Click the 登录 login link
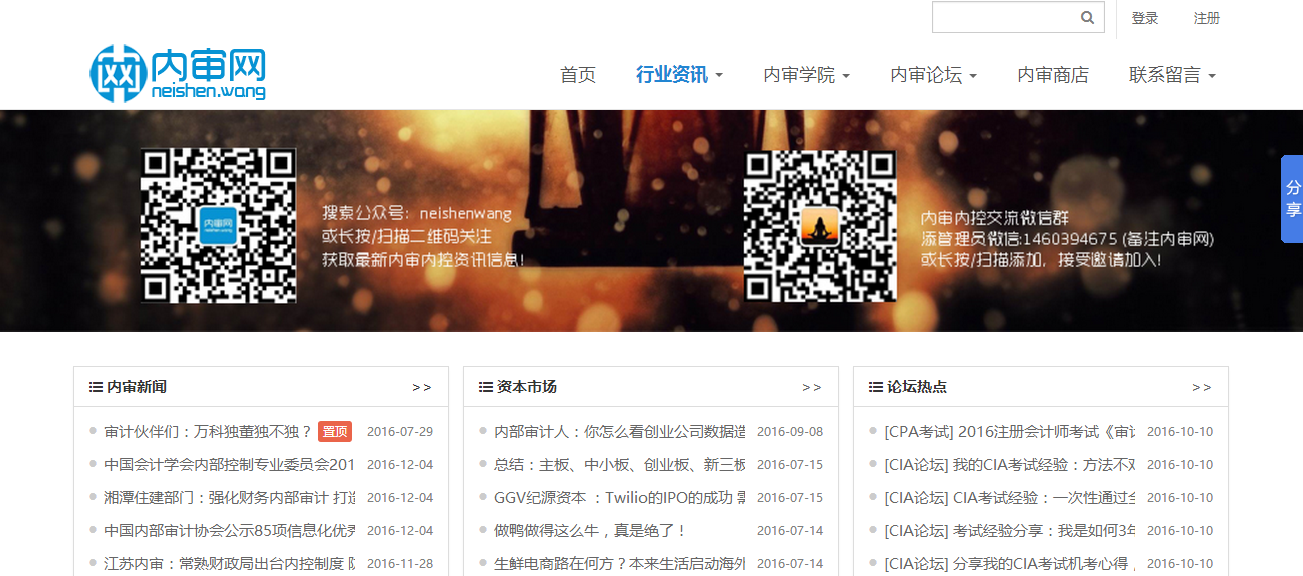The width and height of the screenshot is (1303, 576). 1145,18
